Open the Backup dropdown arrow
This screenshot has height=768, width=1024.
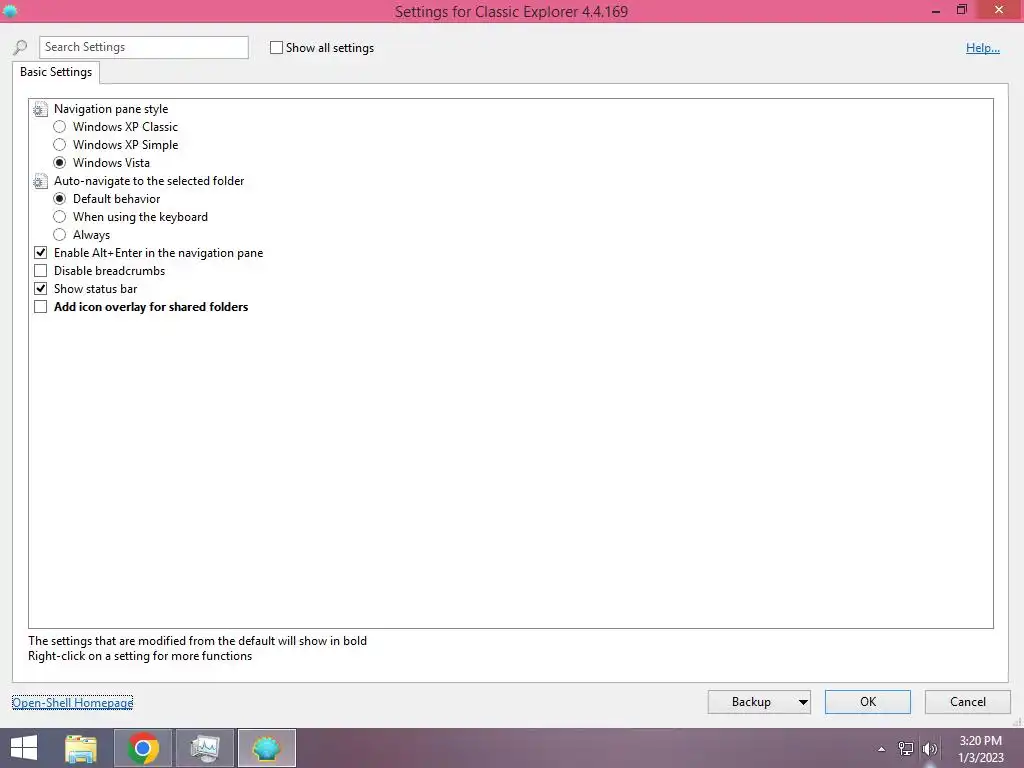click(803, 702)
